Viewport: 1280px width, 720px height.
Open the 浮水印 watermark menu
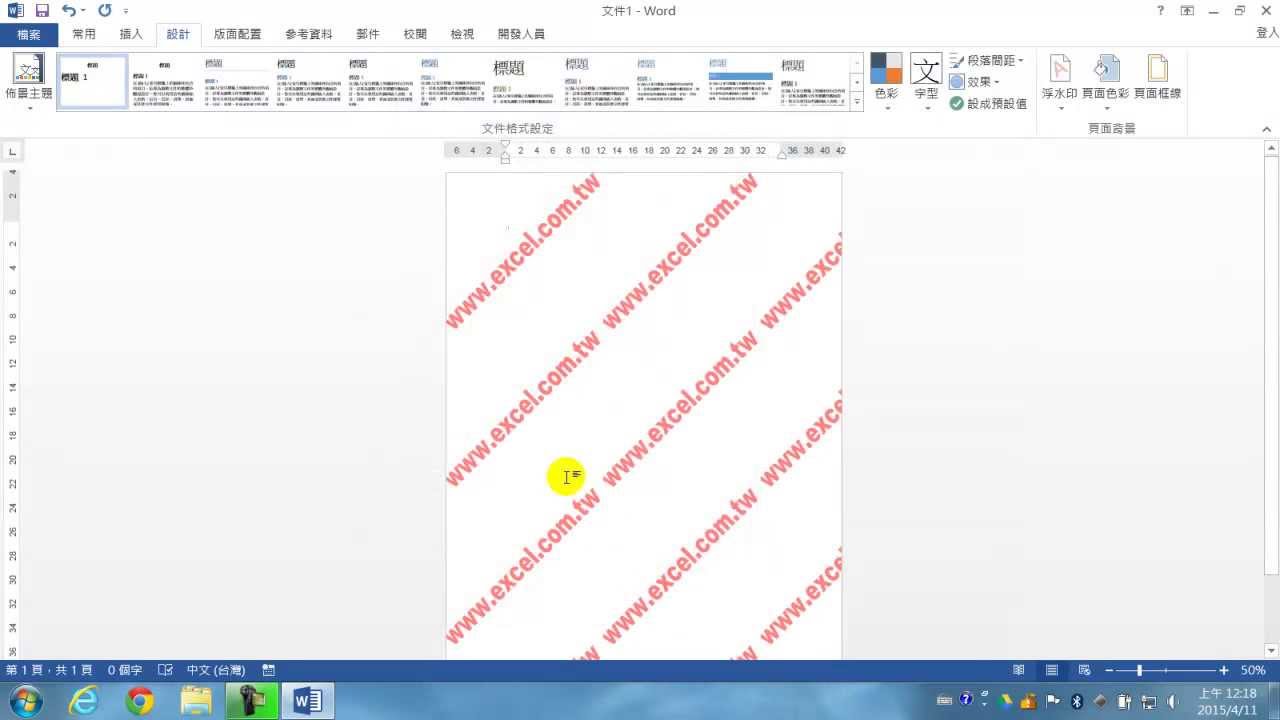click(x=1060, y=81)
